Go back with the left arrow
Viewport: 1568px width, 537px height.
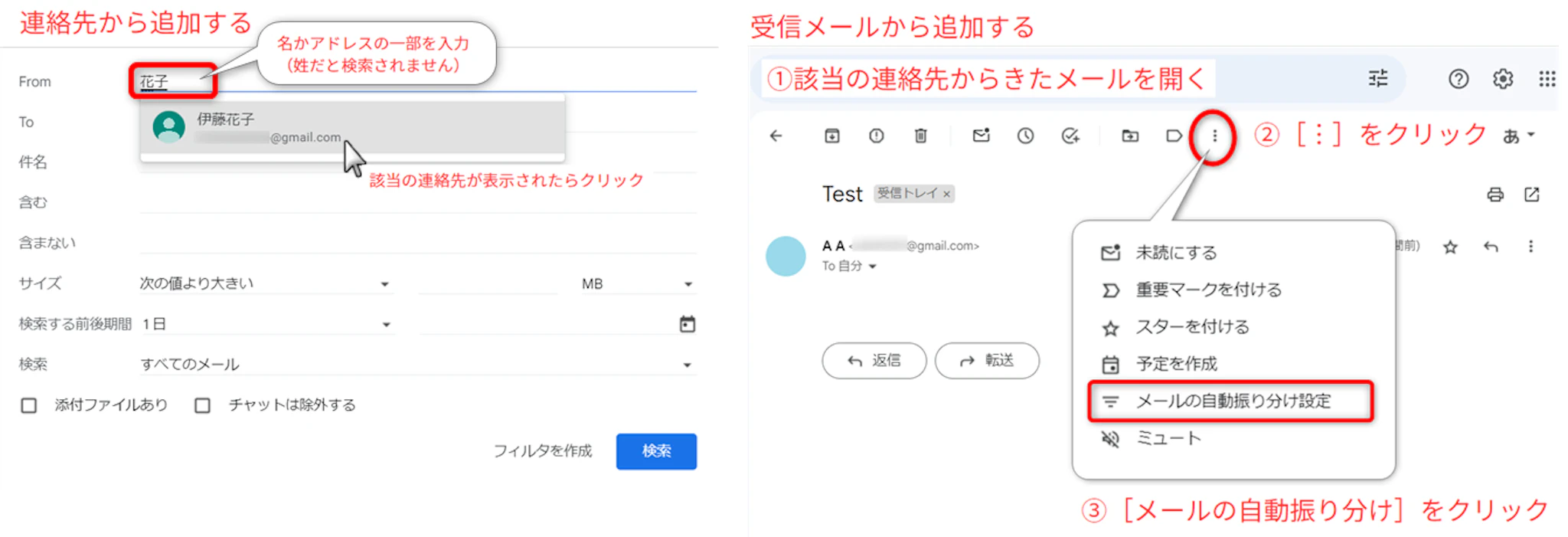776,136
